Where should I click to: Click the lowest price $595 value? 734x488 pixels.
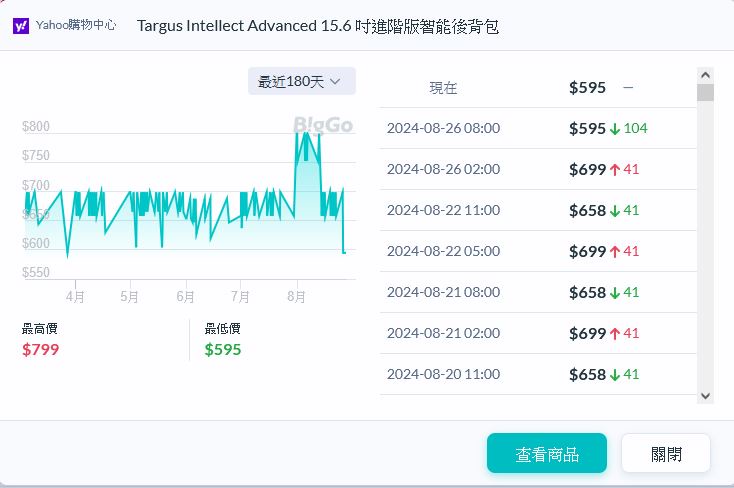tap(223, 350)
